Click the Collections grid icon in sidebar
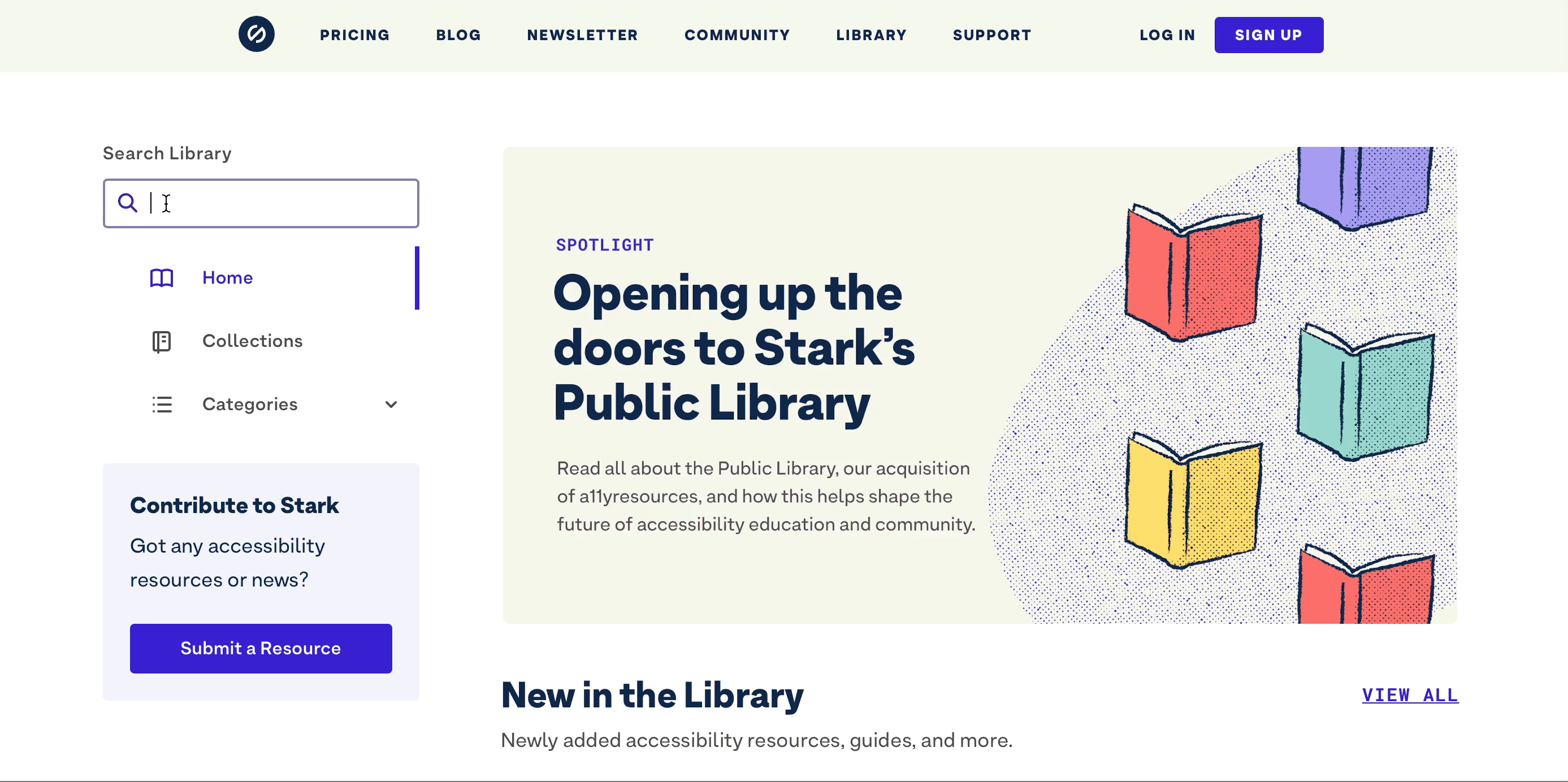1568x782 pixels. coord(162,339)
